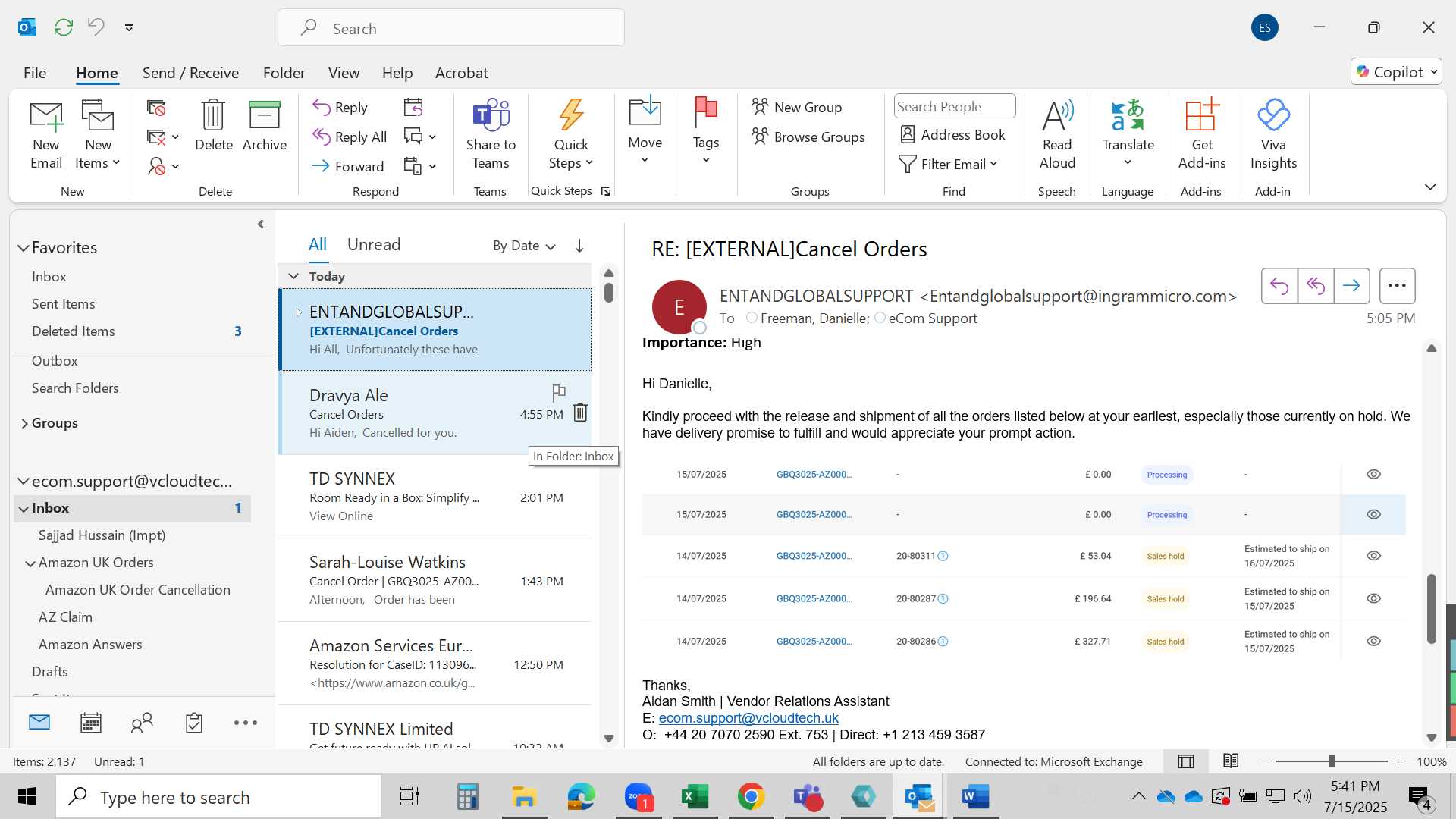1456x819 pixels.
Task: Open Filter Email dropdown
Action: pos(949,165)
